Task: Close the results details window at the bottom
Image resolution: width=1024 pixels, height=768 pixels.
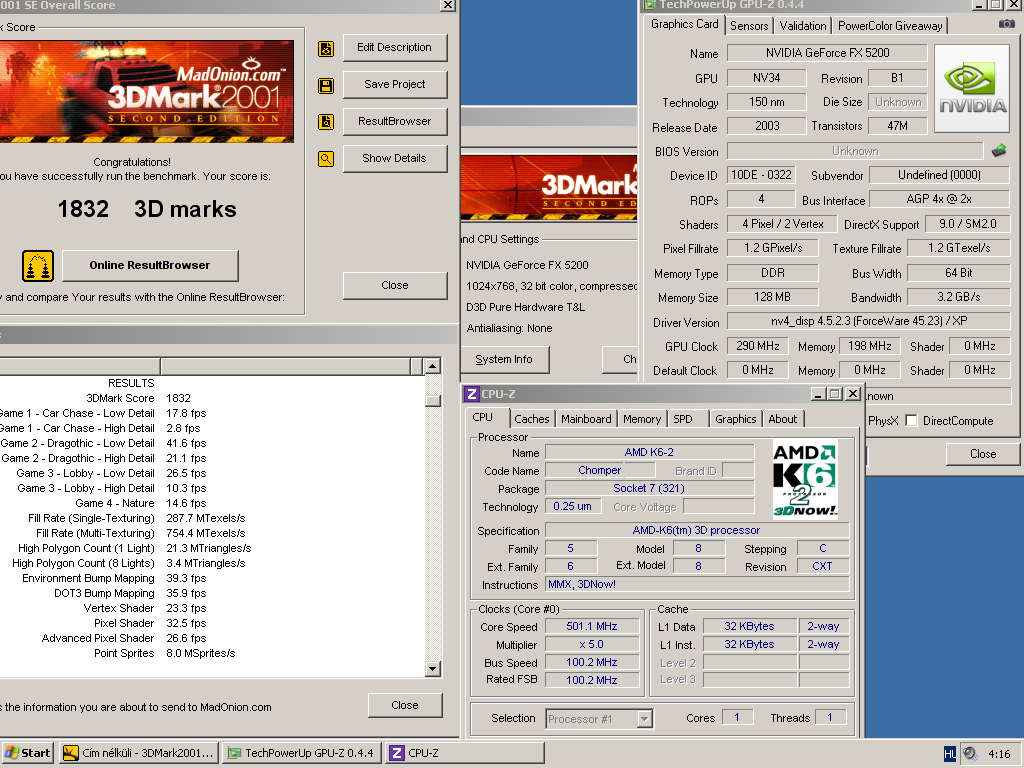Action: coord(405,705)
